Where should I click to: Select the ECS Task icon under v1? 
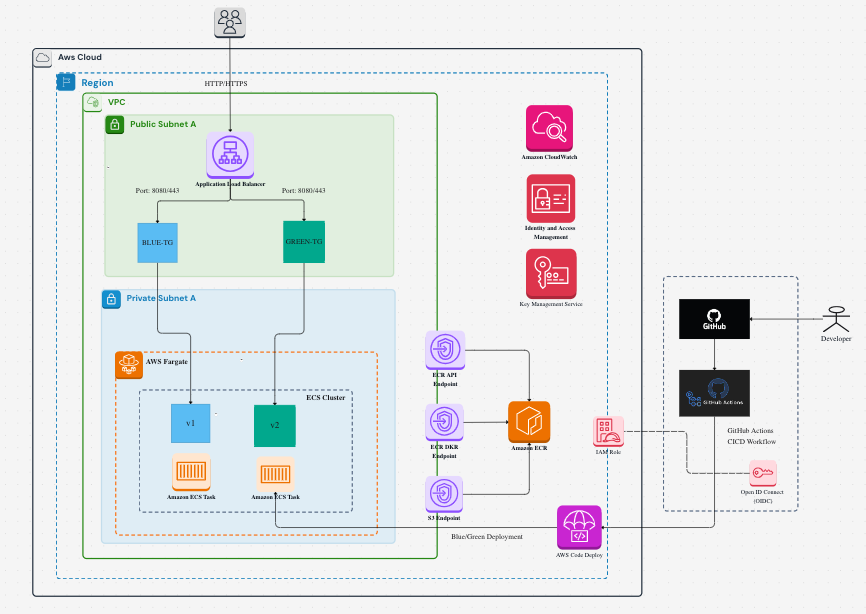tap(191, 472)
